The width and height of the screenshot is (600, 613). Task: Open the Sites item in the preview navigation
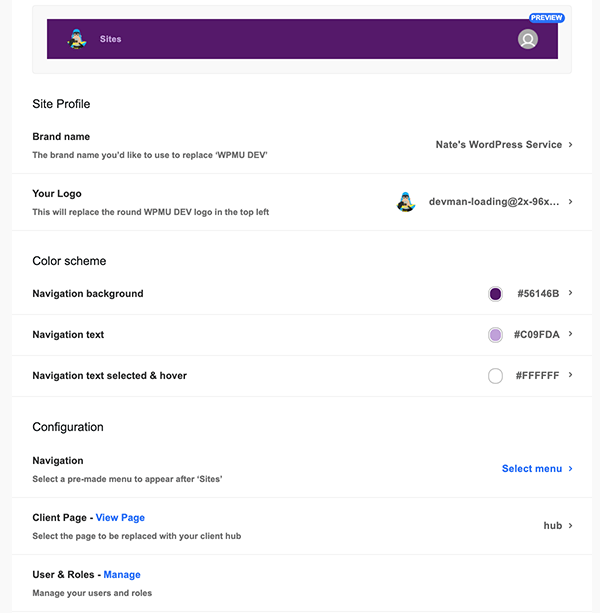(x=110, y=39)
